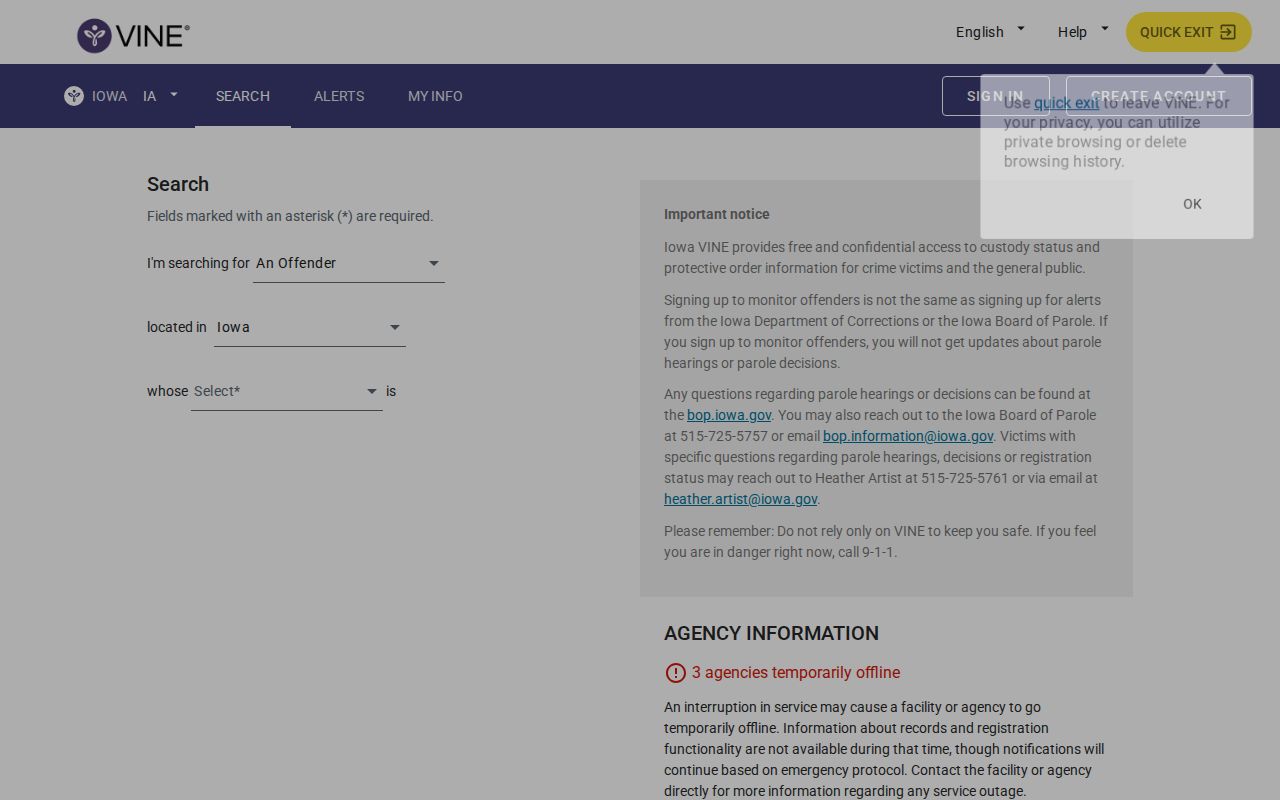Screen dimensions: 1280x800
Task: Open the bop.iowa.gov link
Action: point(729,415)
